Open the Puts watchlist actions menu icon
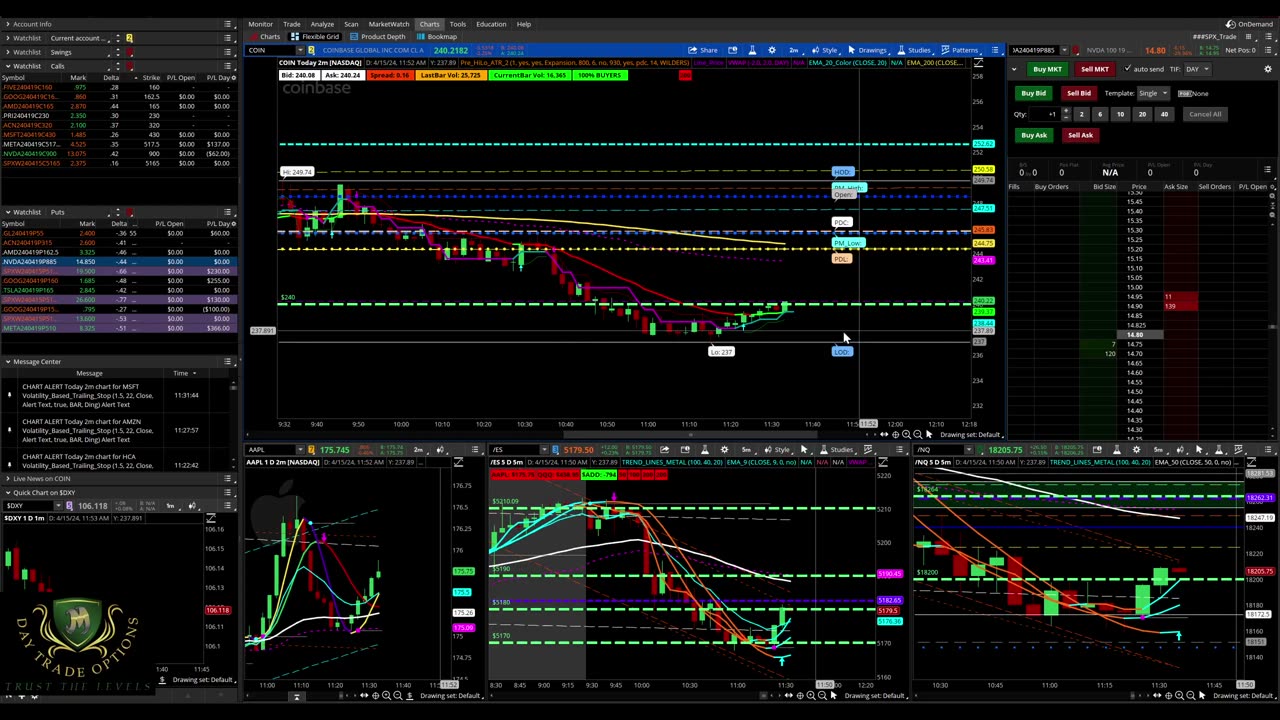 point(228,212)
